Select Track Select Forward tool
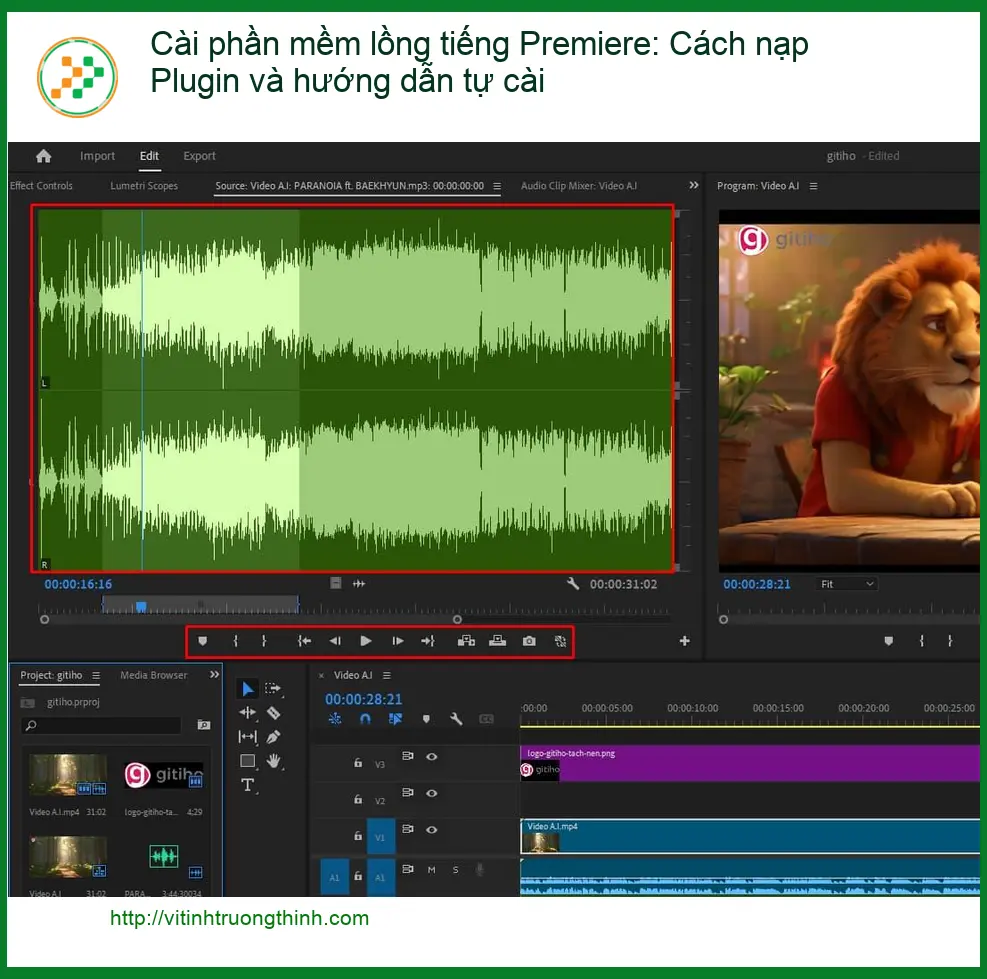 (273, 689)
